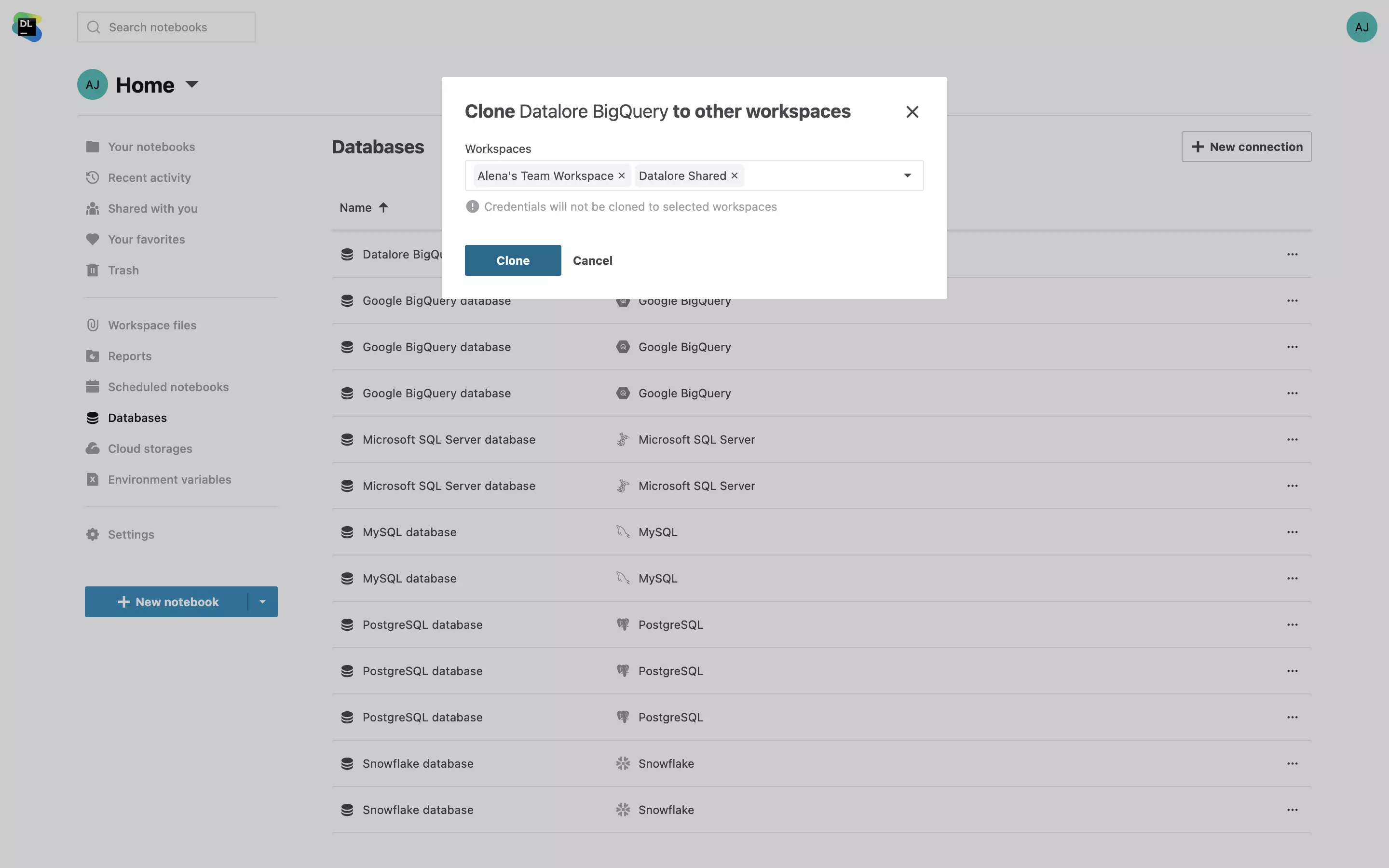Remove Alena's Team Workspace tag
The image size is (1389, 868).
(621, 176)
